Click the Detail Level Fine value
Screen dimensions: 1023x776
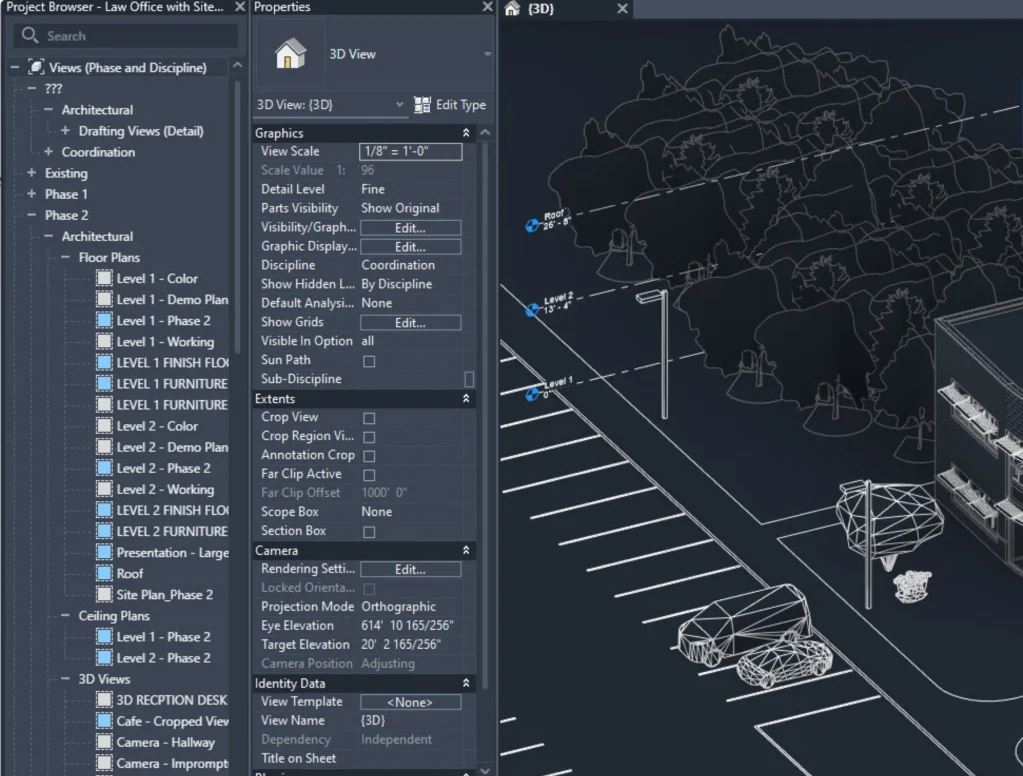[x=373, y=189]
